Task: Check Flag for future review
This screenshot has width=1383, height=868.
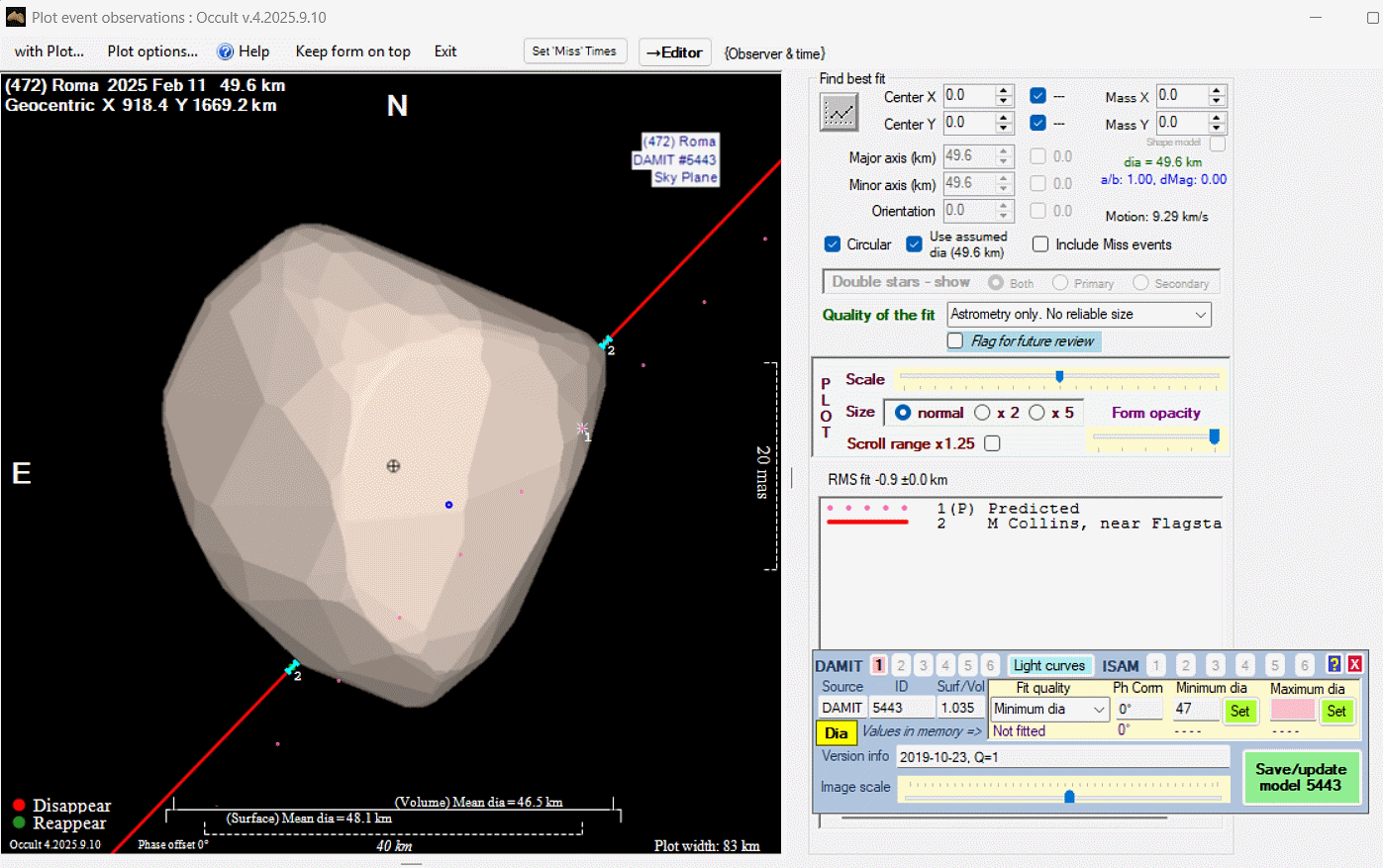Action: pyautogui.click(x=955, y=340)
